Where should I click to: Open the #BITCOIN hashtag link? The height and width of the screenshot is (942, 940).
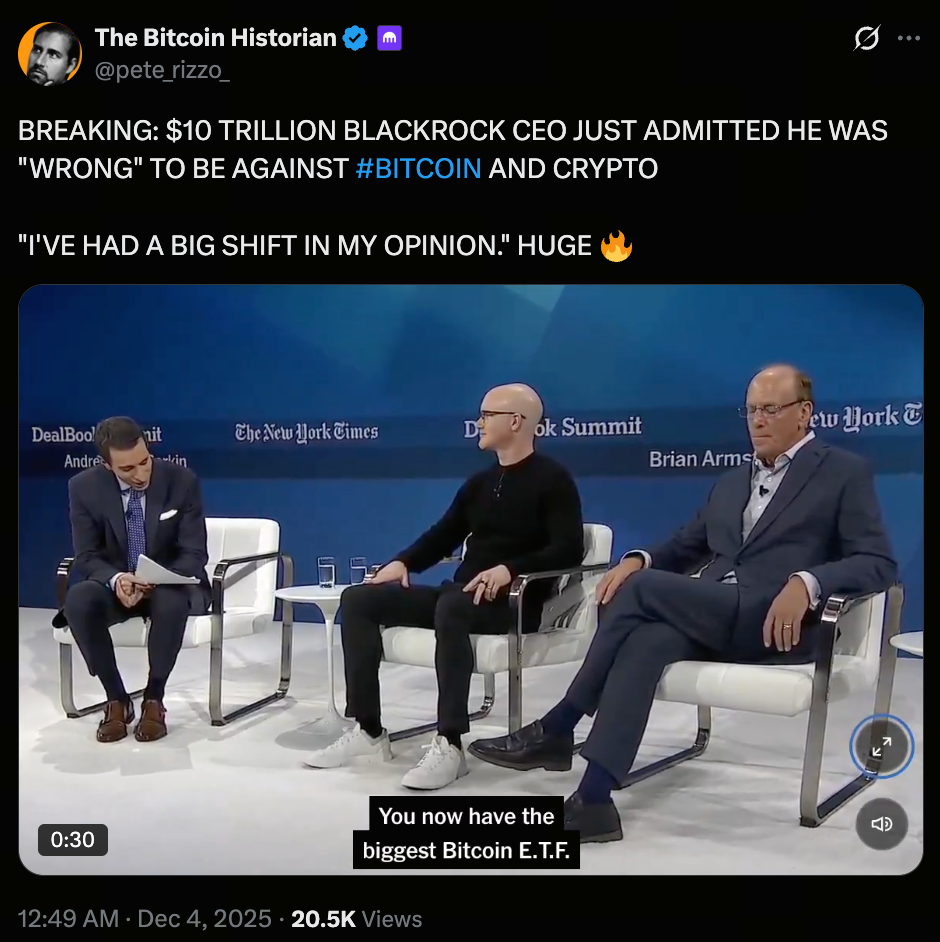point(419,169)
